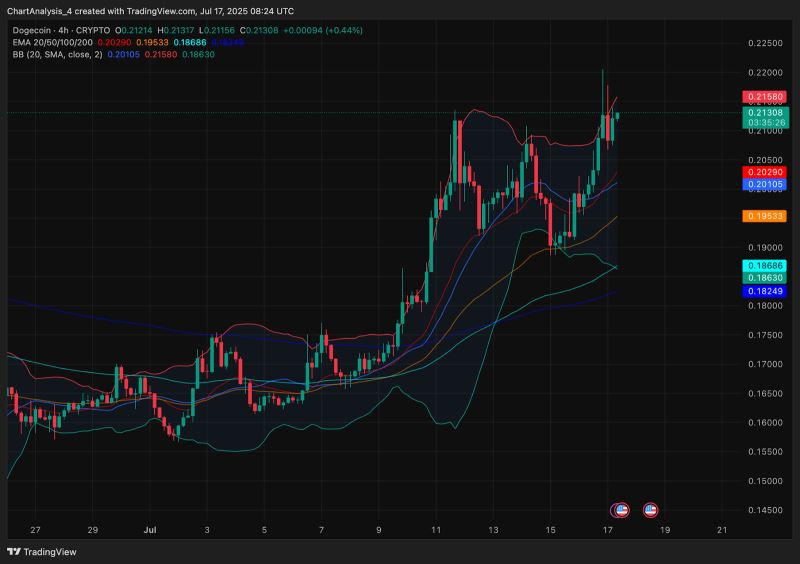Screen dimensions: 800x564
Task: Click the EMA 20/50/100/200 indicator legend
Action: pos(53,42)
